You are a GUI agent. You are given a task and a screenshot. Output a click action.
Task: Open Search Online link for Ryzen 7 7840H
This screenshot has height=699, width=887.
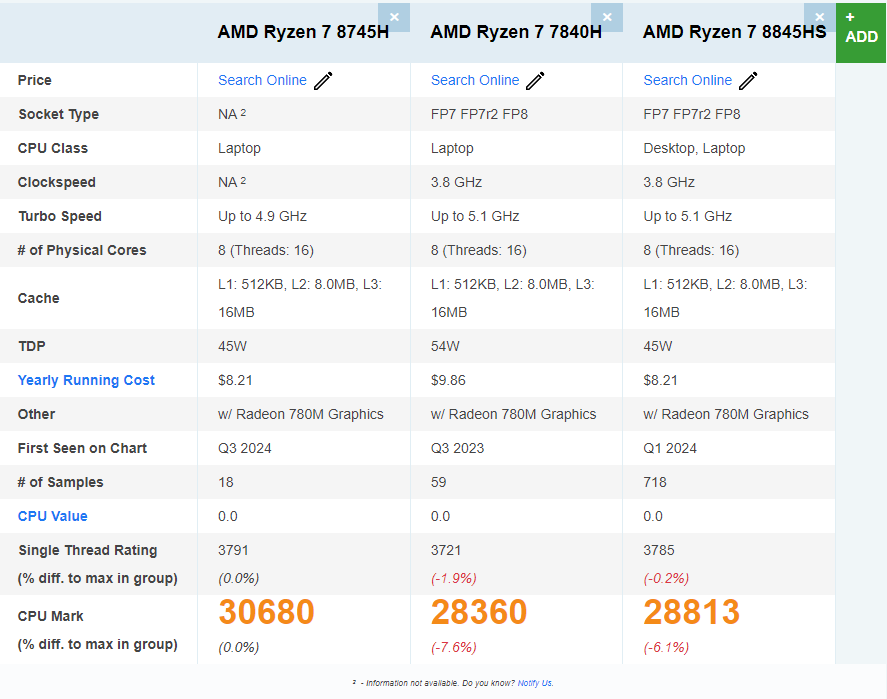(475, 80)
